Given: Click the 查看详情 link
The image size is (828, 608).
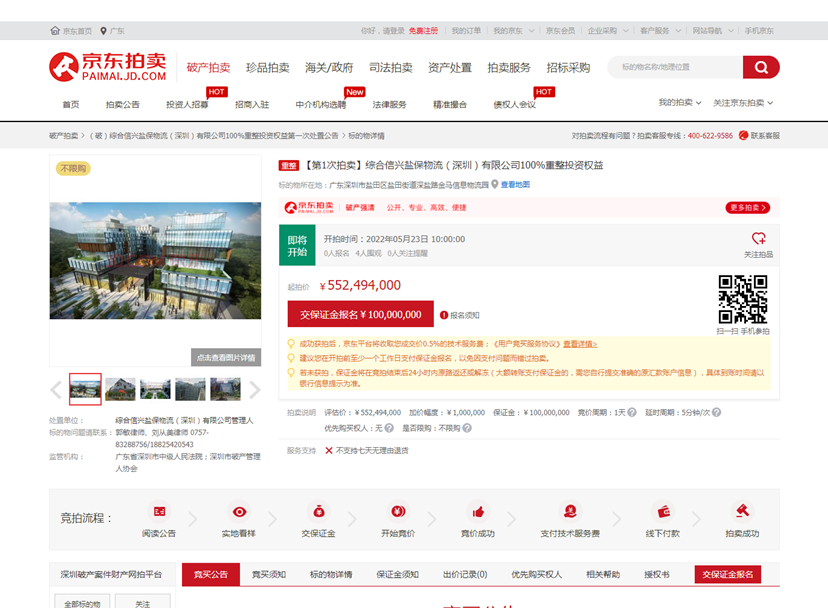Looking at the screenshot, I should (580, 344).
